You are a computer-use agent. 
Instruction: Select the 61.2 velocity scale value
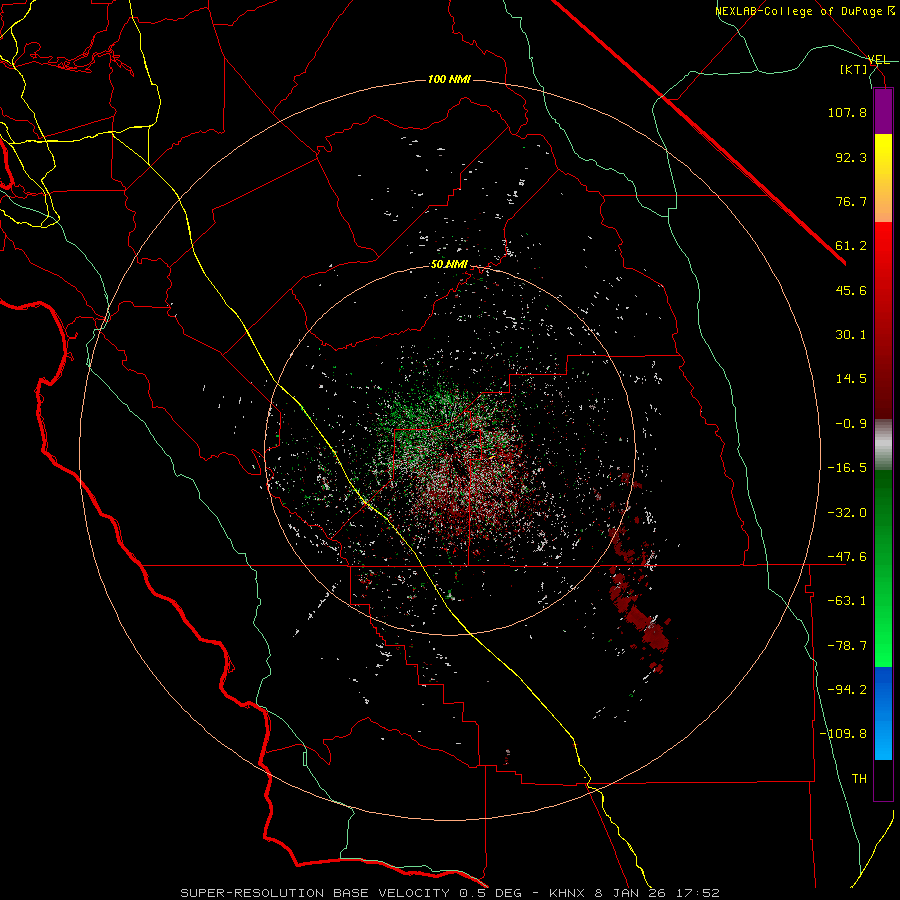tap(851, 246)
